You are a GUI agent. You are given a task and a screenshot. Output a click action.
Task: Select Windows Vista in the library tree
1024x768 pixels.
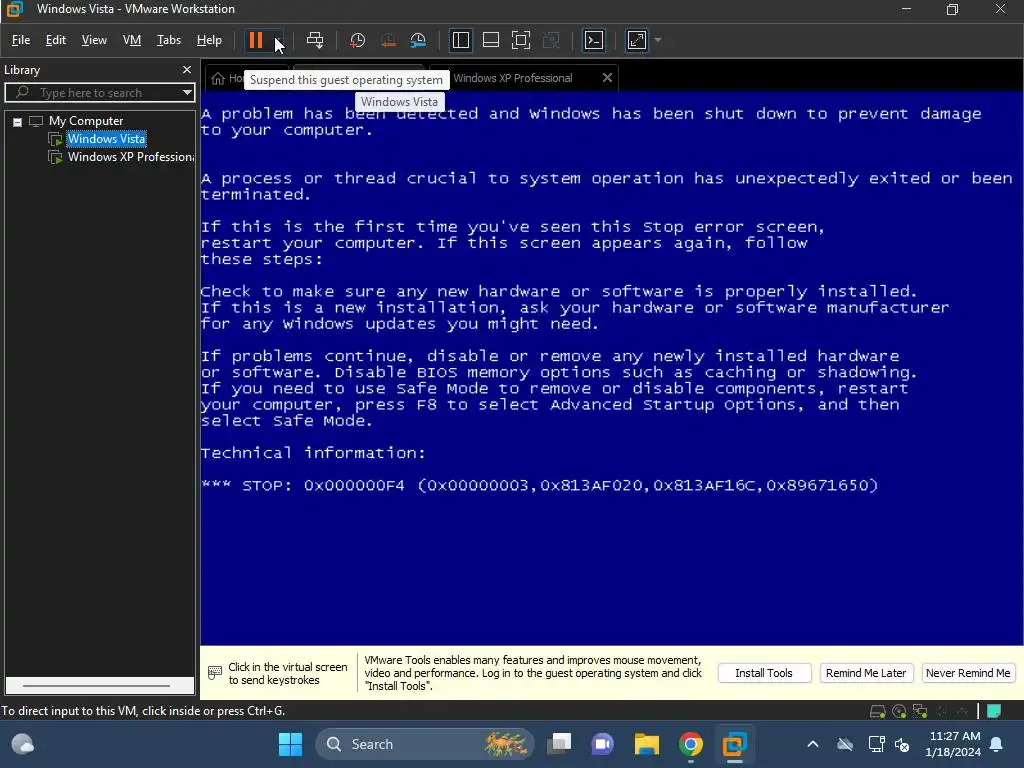[x=106, y=138]
